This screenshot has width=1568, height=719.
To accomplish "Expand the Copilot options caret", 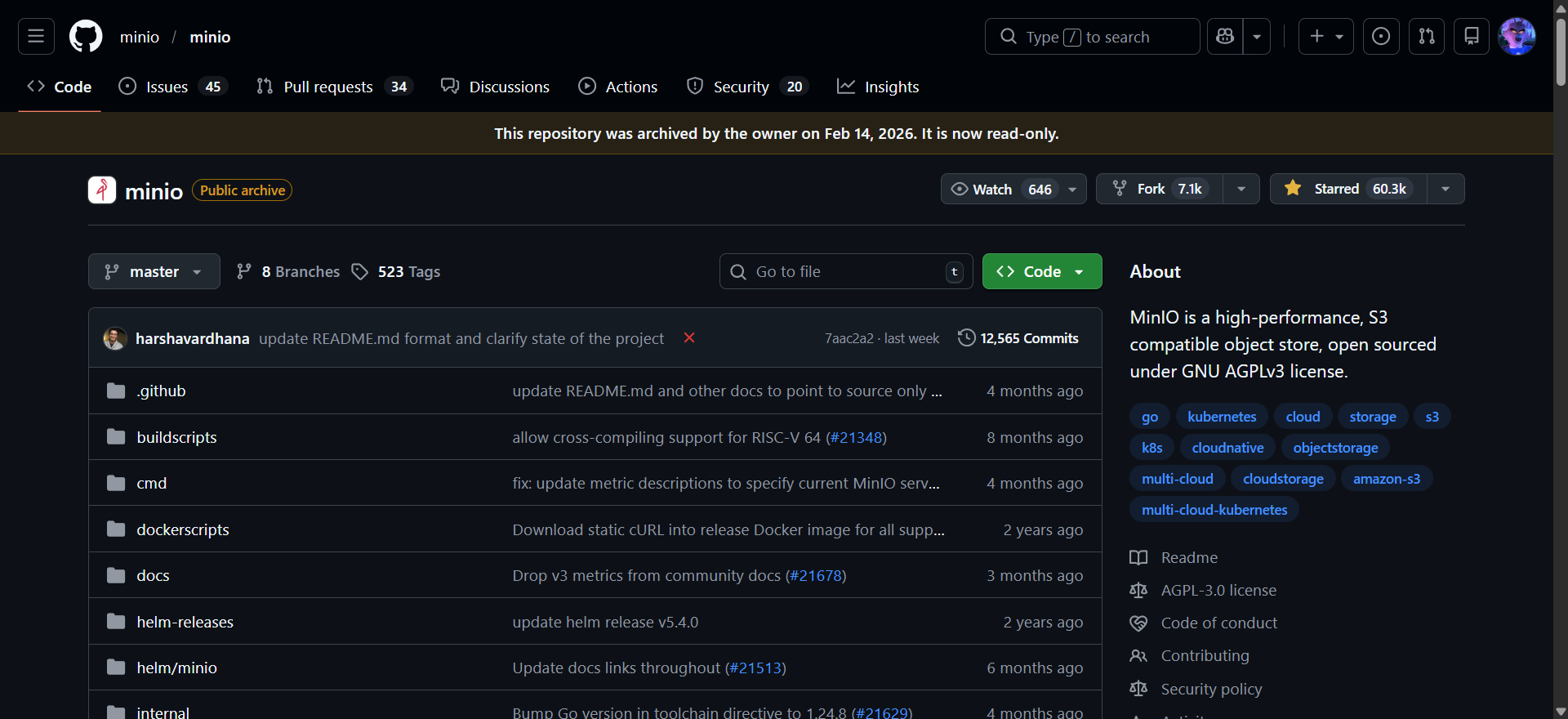I will point(1257,37).
